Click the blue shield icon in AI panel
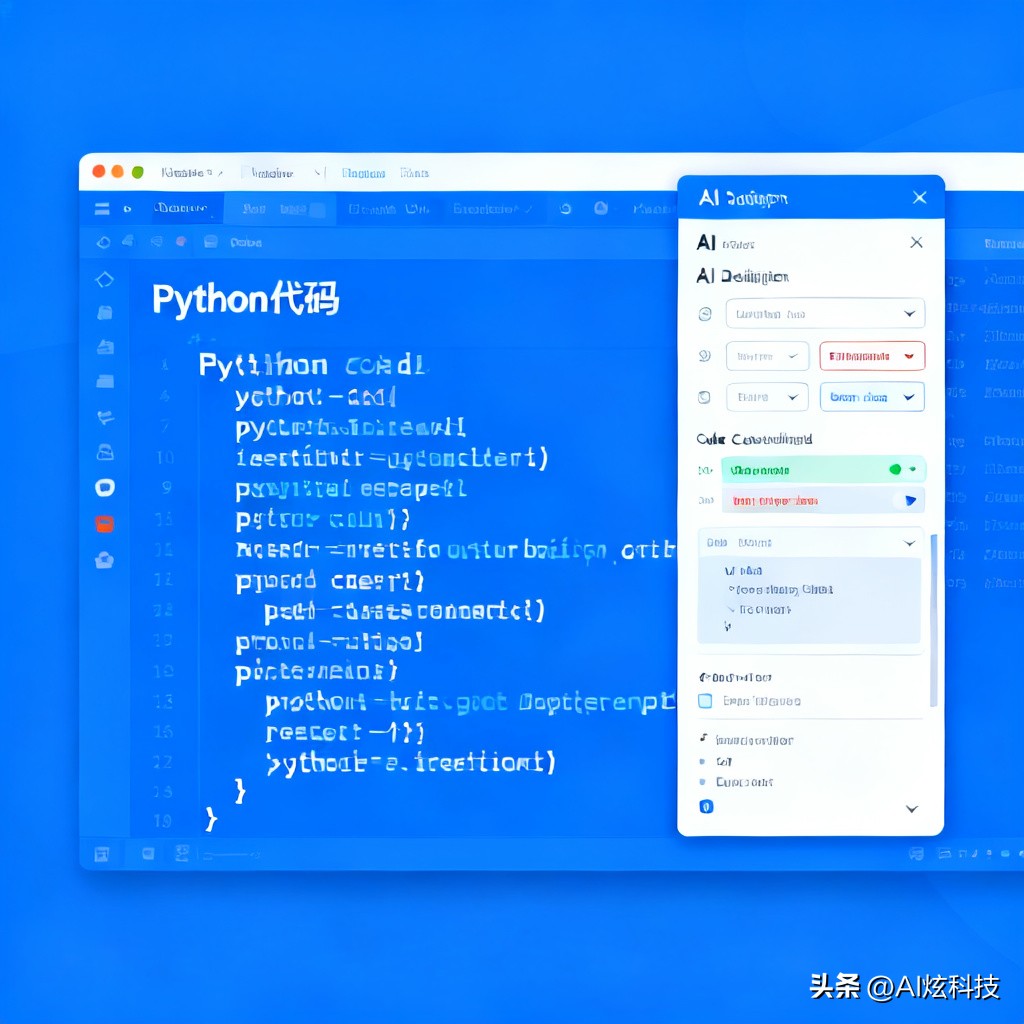 (706, 807)
